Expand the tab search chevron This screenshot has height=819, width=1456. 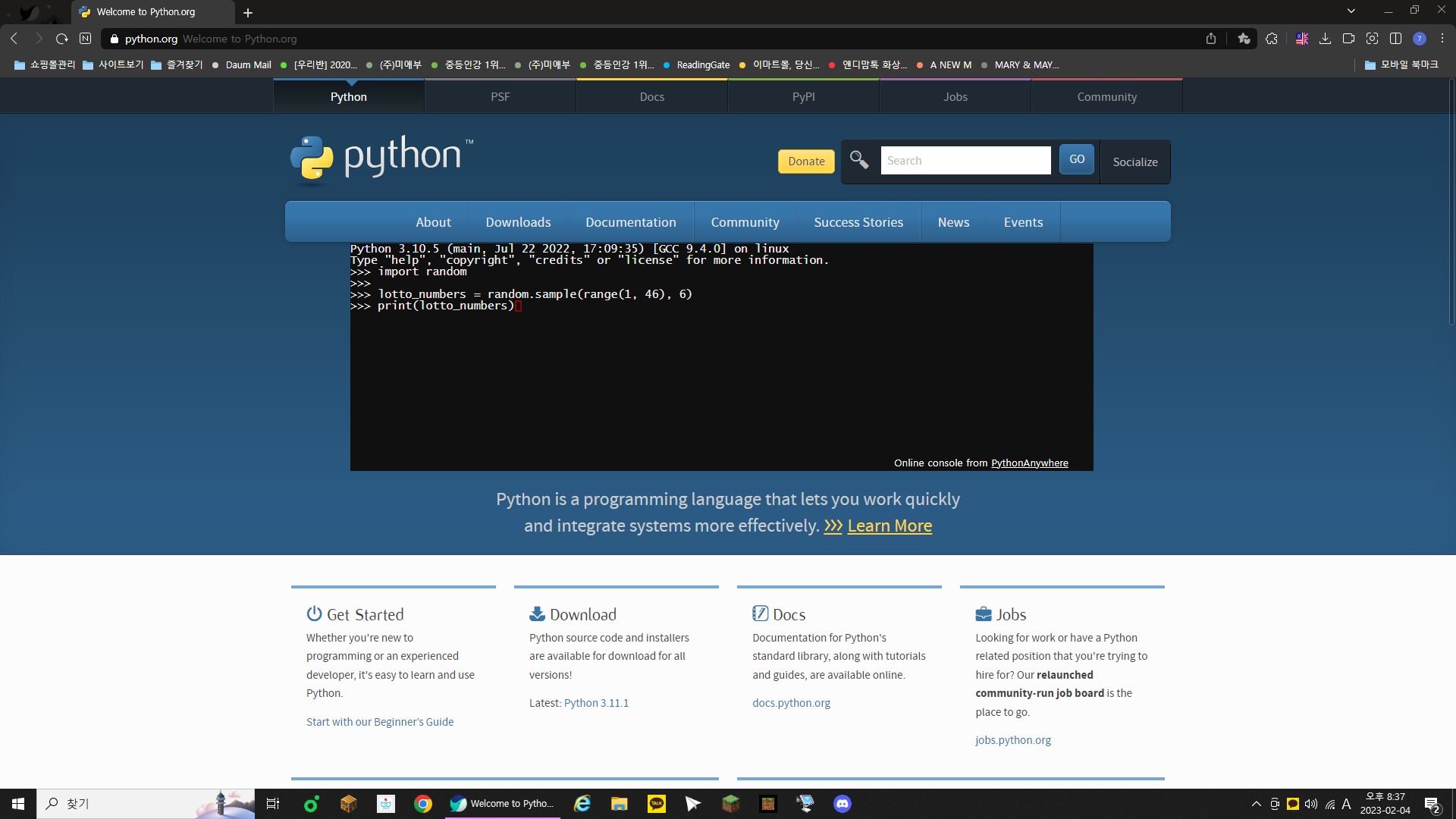(1351, 11)
